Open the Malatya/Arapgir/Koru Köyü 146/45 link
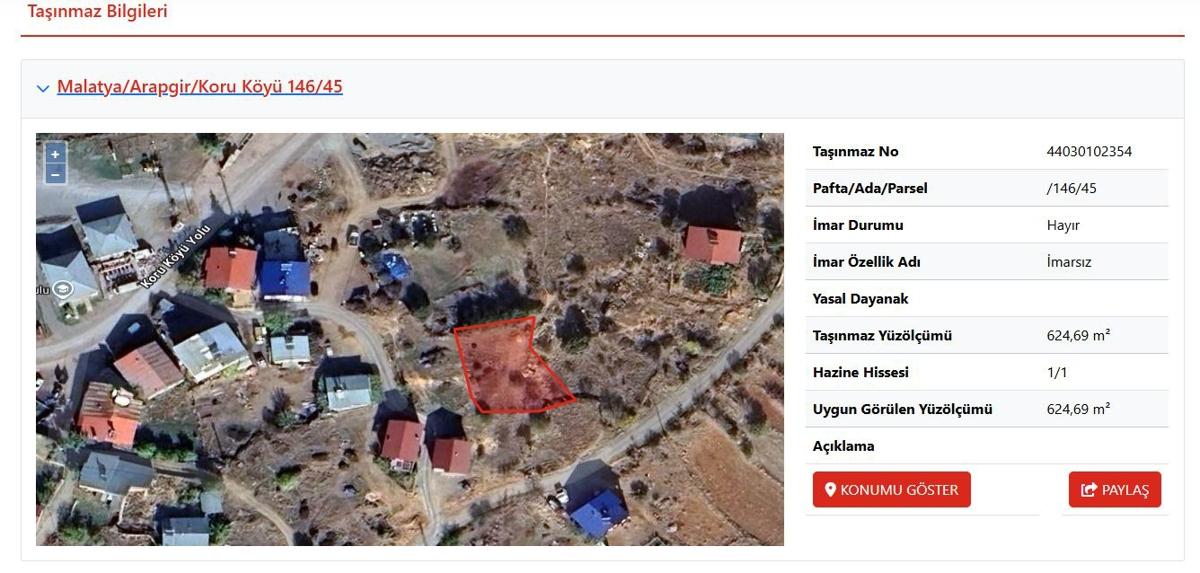Screen dimensions: 1200x573 click(200, 87)
